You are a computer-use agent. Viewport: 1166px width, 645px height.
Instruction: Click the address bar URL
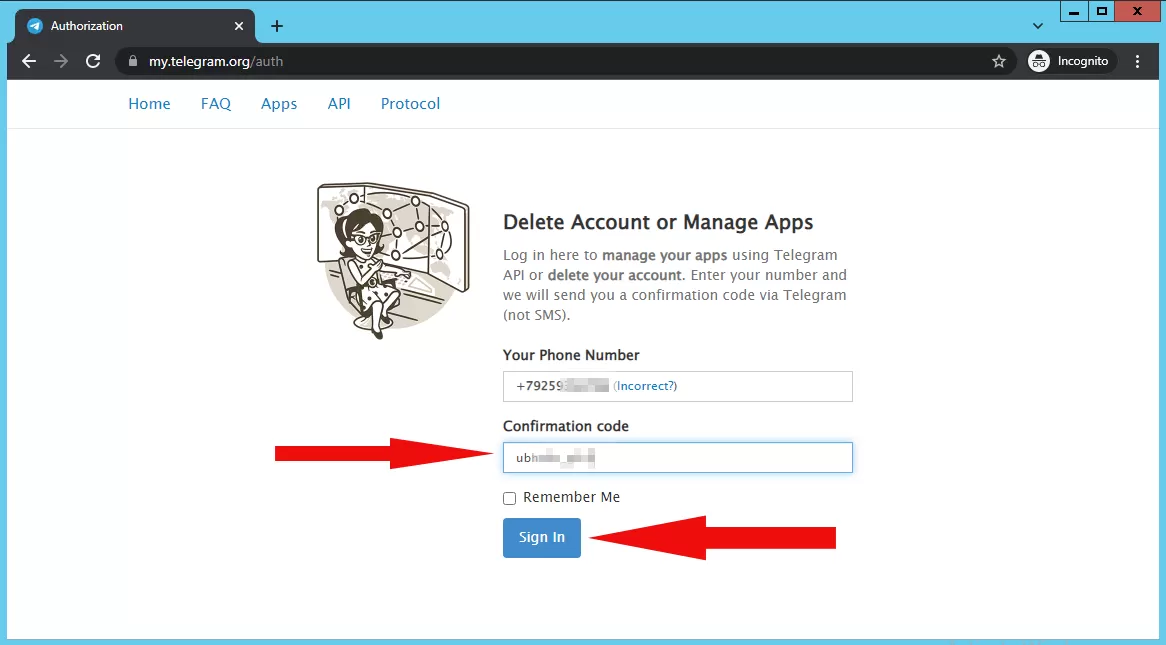click(216, 61)
